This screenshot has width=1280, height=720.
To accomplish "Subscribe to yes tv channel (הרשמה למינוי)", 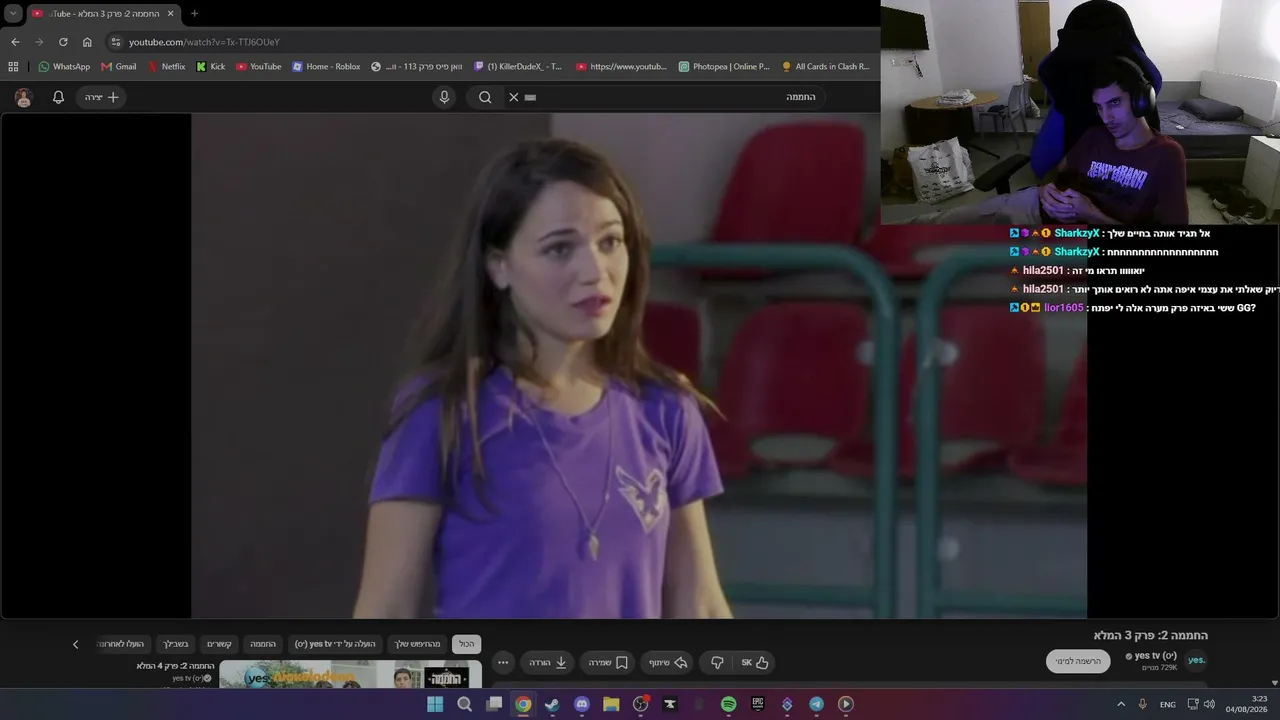I will coord(1078,661).
